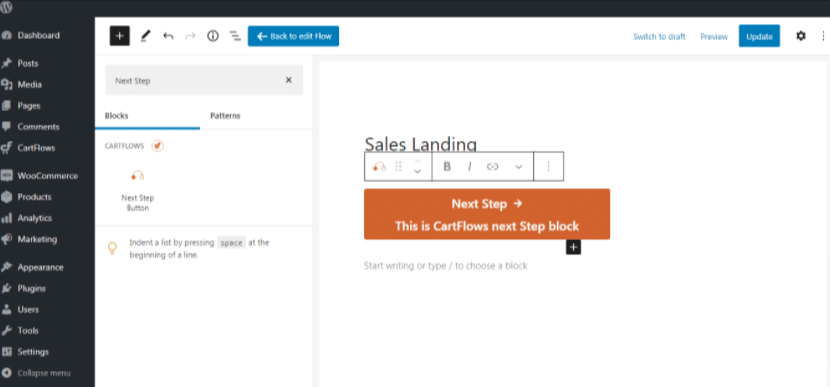830x387 pixels.
Task: Open the document details info icon
Action: [213, 36]
